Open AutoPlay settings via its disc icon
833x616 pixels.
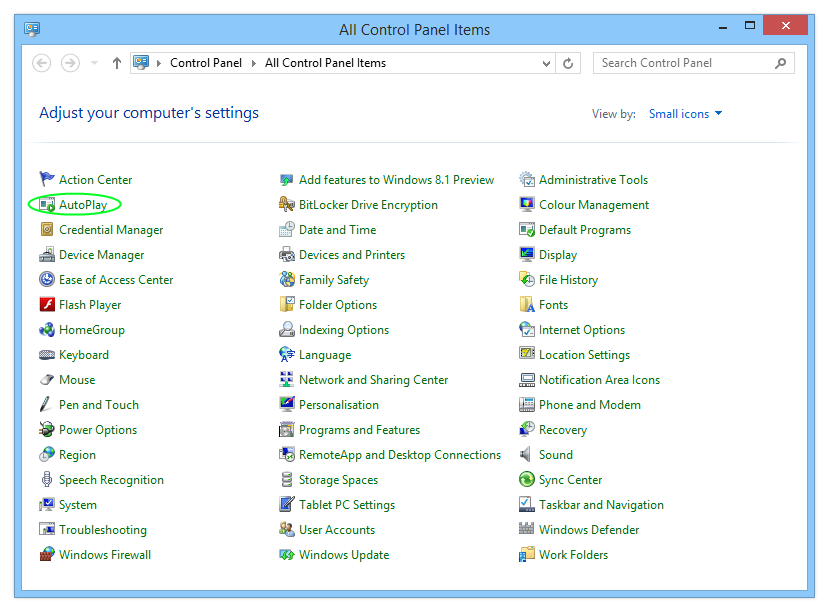[x=47, y=204]
